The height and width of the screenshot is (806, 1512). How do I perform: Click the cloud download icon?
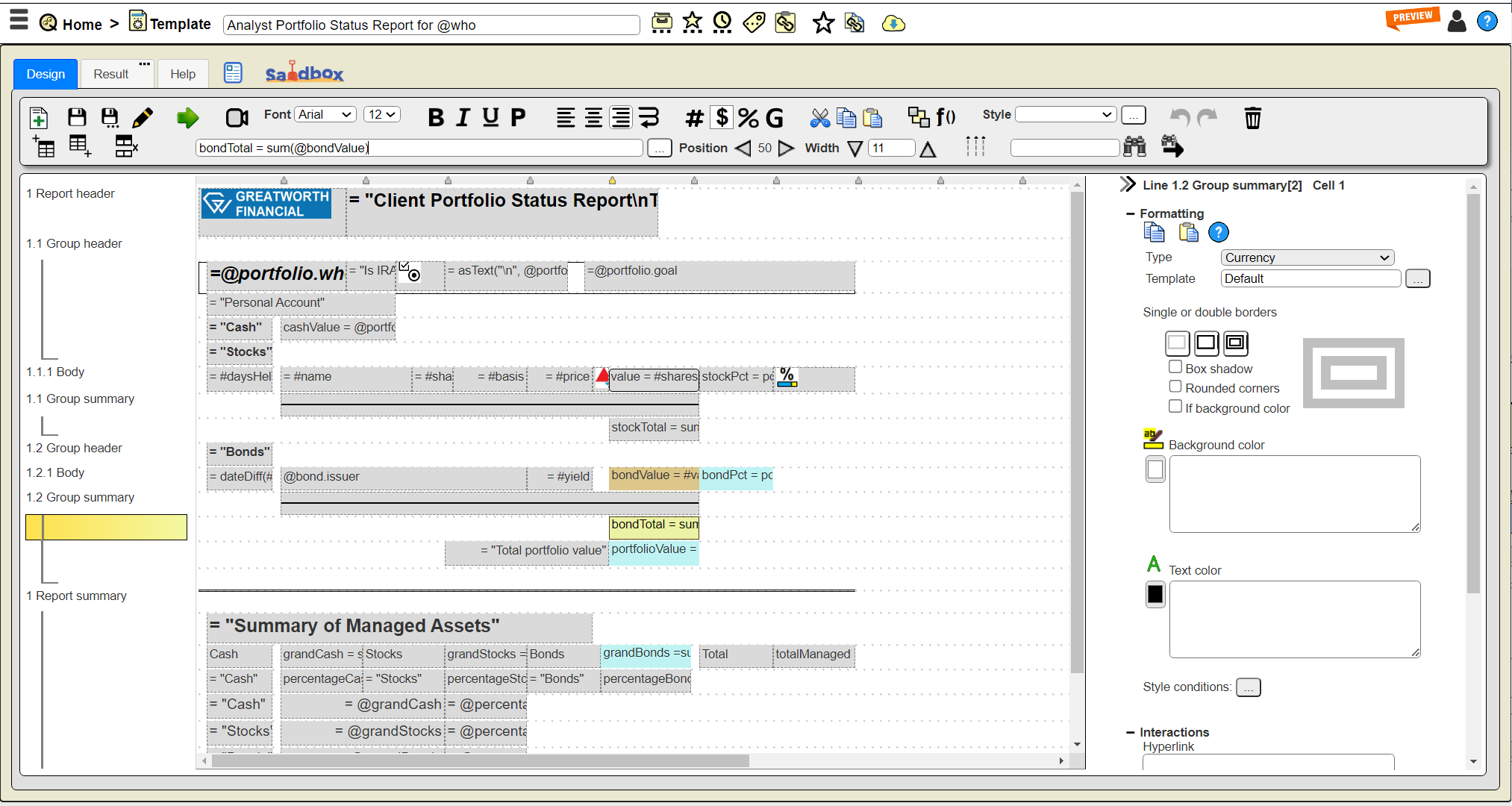(x=893, y=24)
